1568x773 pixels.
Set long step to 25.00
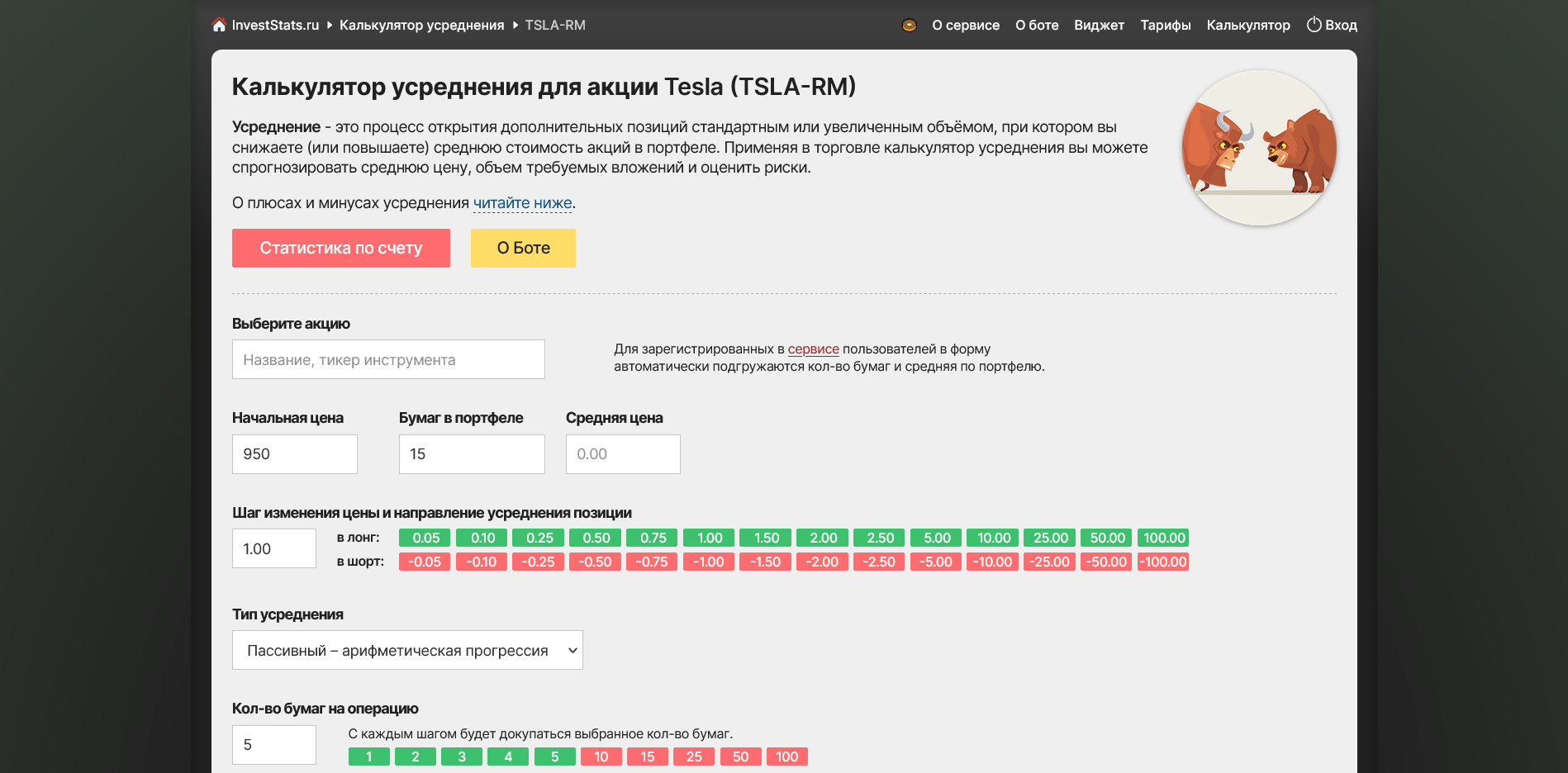click(1050, 538)
